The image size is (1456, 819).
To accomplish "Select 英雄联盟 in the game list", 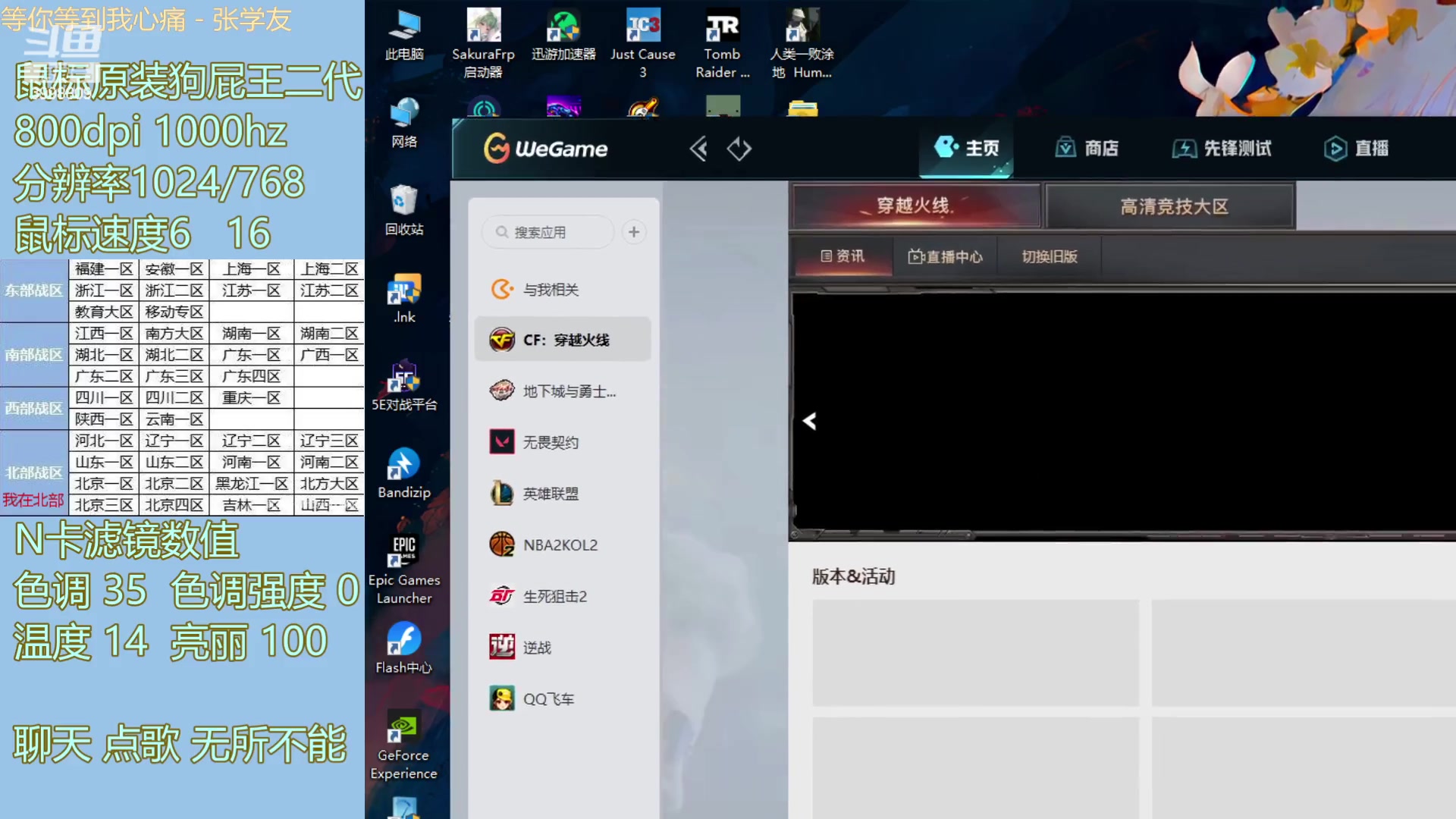I will coord(563,494).
